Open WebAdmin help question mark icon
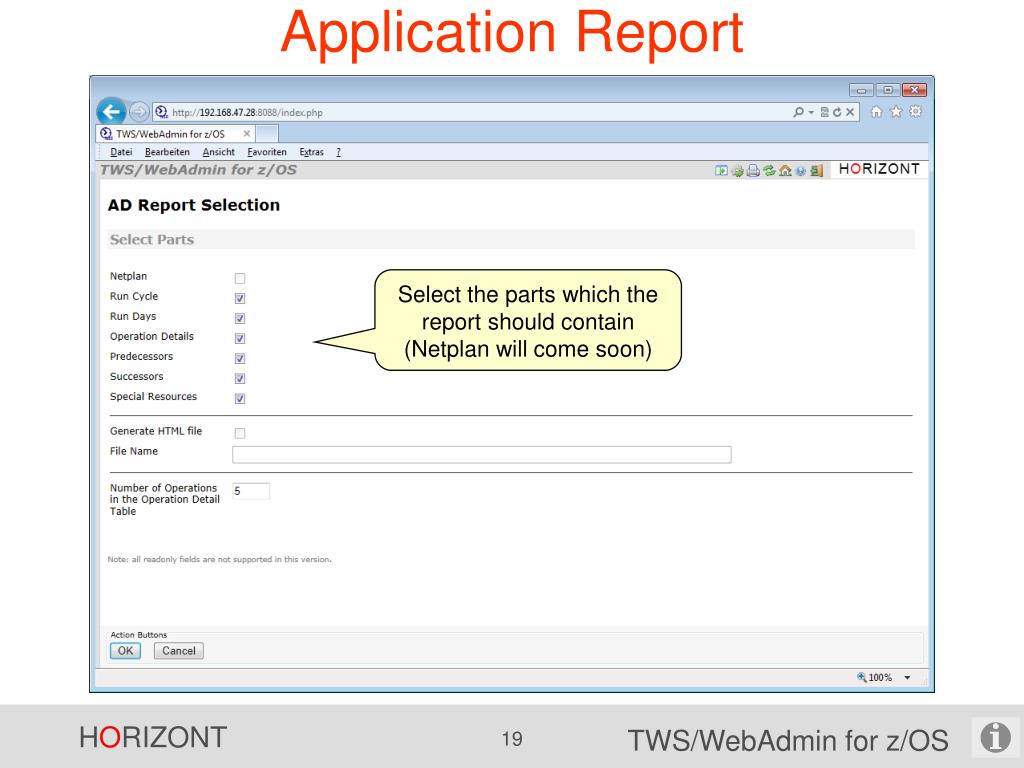 [x=801, y=171]
